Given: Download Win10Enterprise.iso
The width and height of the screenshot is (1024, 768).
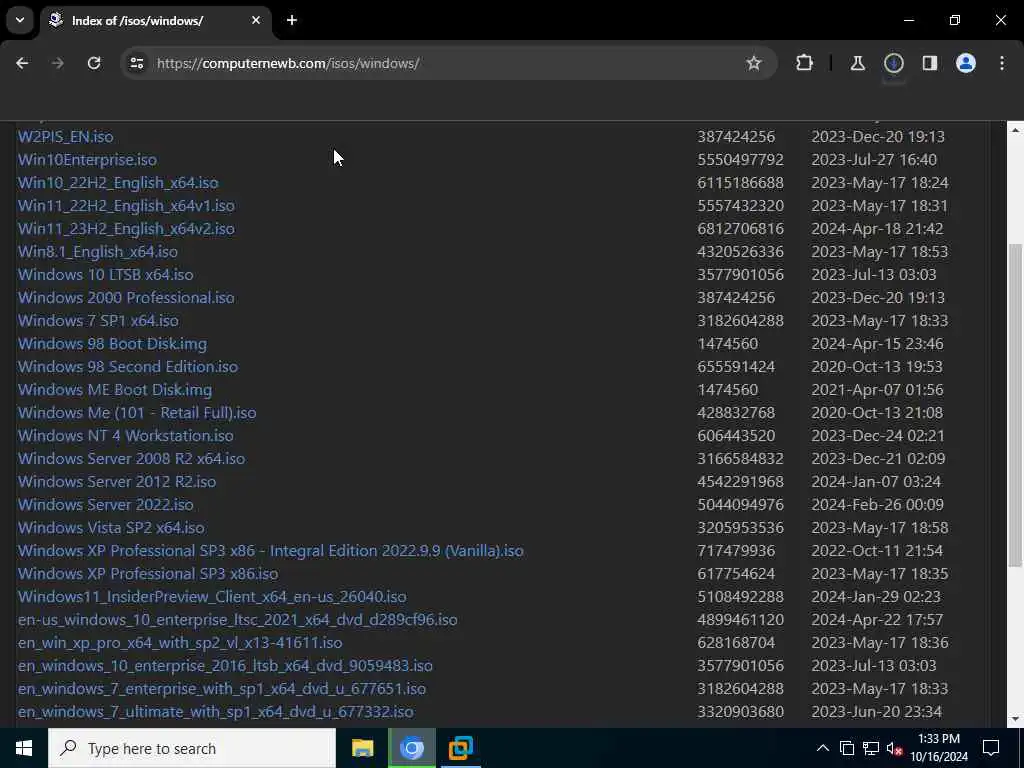Looking at the screenshot, I should [x=87, y=159].
